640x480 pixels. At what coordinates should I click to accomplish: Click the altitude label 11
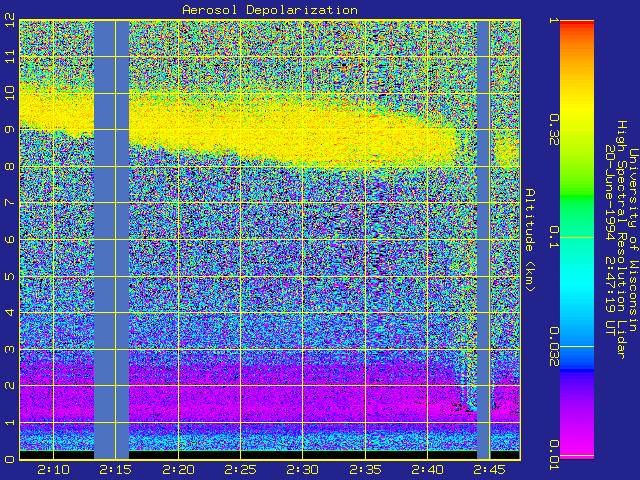(x=9, y=56)
